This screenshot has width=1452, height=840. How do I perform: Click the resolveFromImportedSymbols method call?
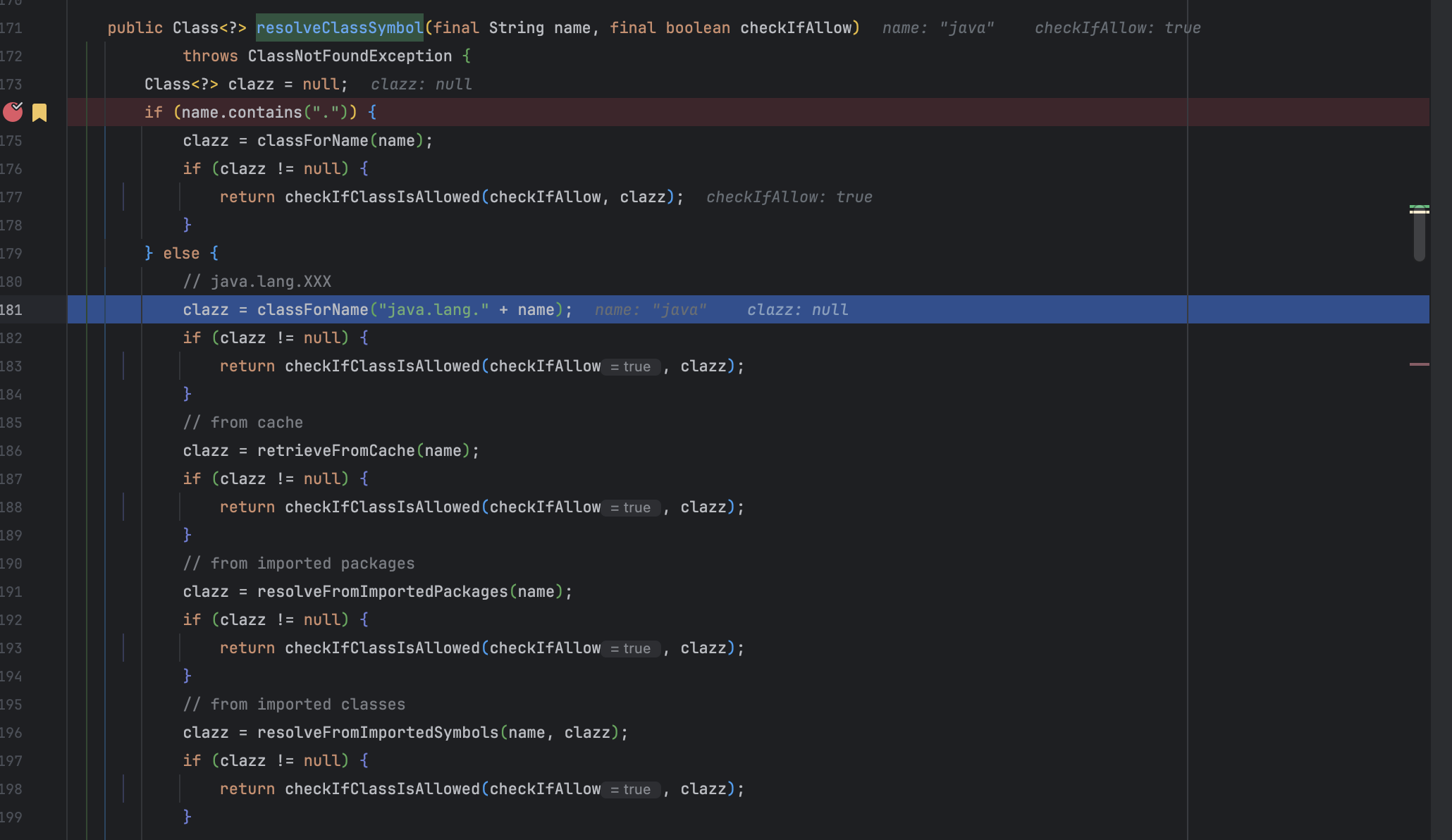coord(378,732)
